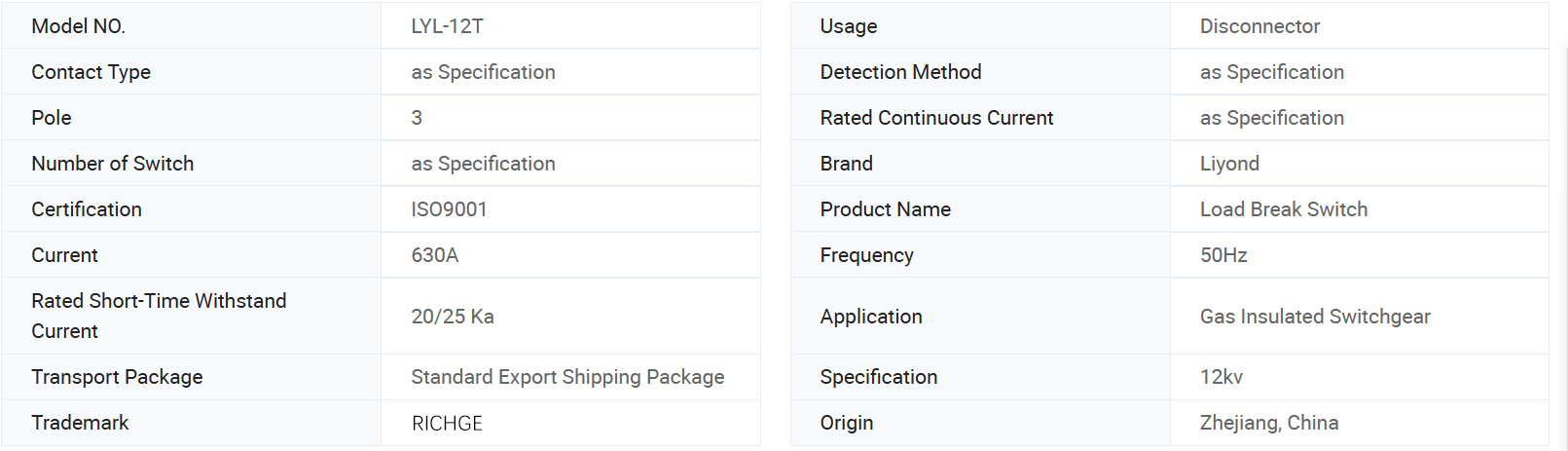The width and height of the screenshot is (1568, 451).
Task: Click the ISO9001 certification value
Action: (x=449, y=209)
